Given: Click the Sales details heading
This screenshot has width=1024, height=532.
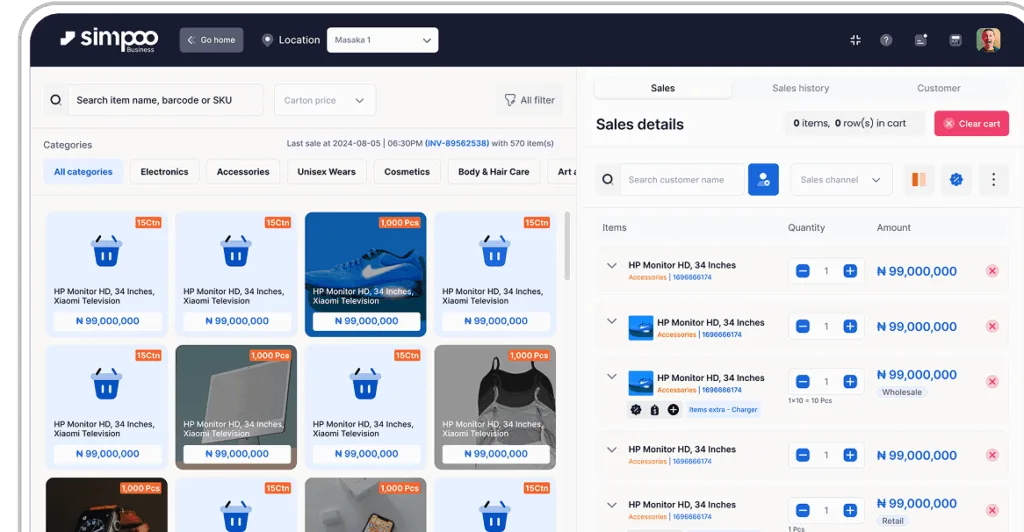Looking at the screenshot, I should 639,124.
